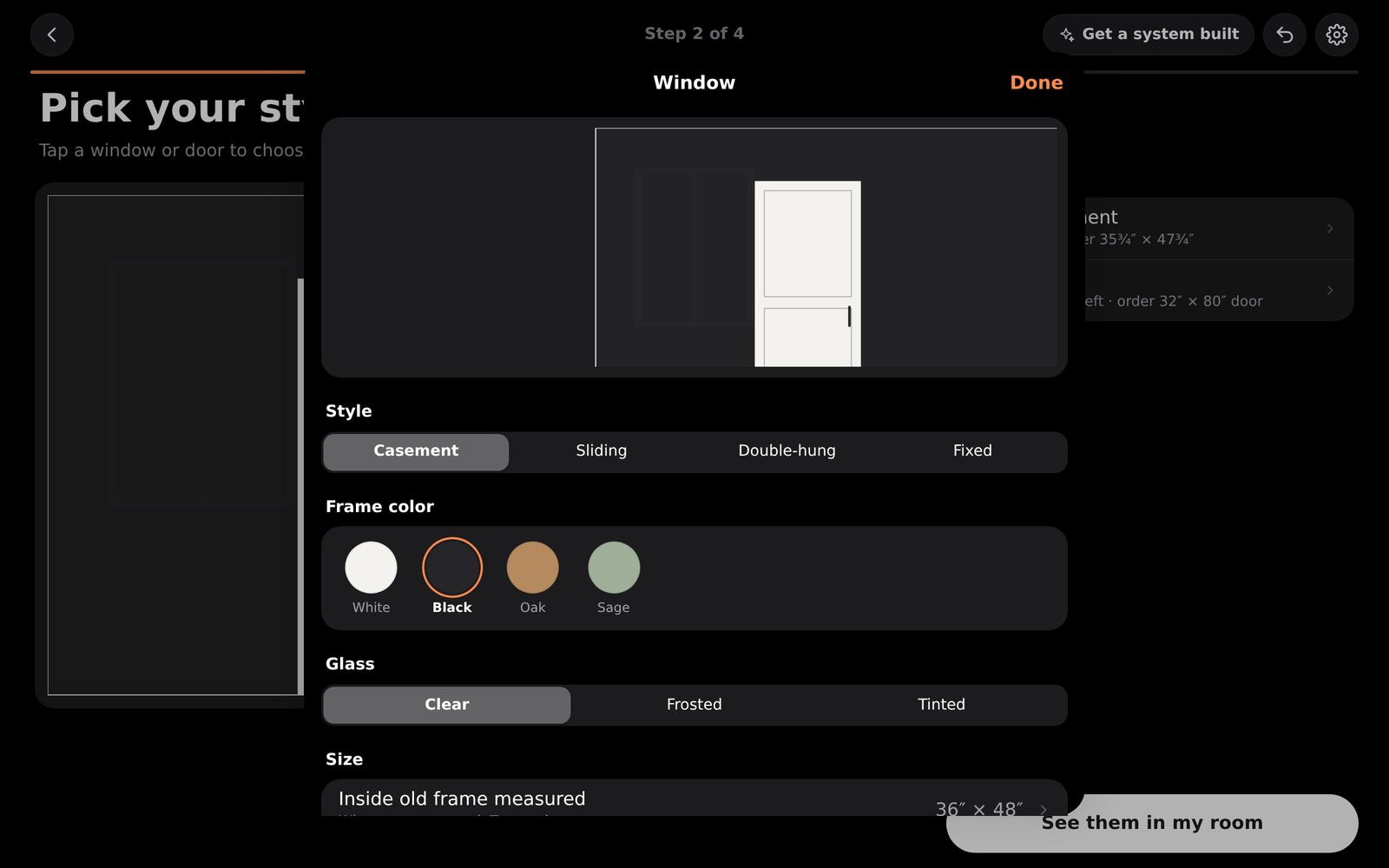Tap the window outline in the preview
1389x868 pixels.
click(693, 247)
